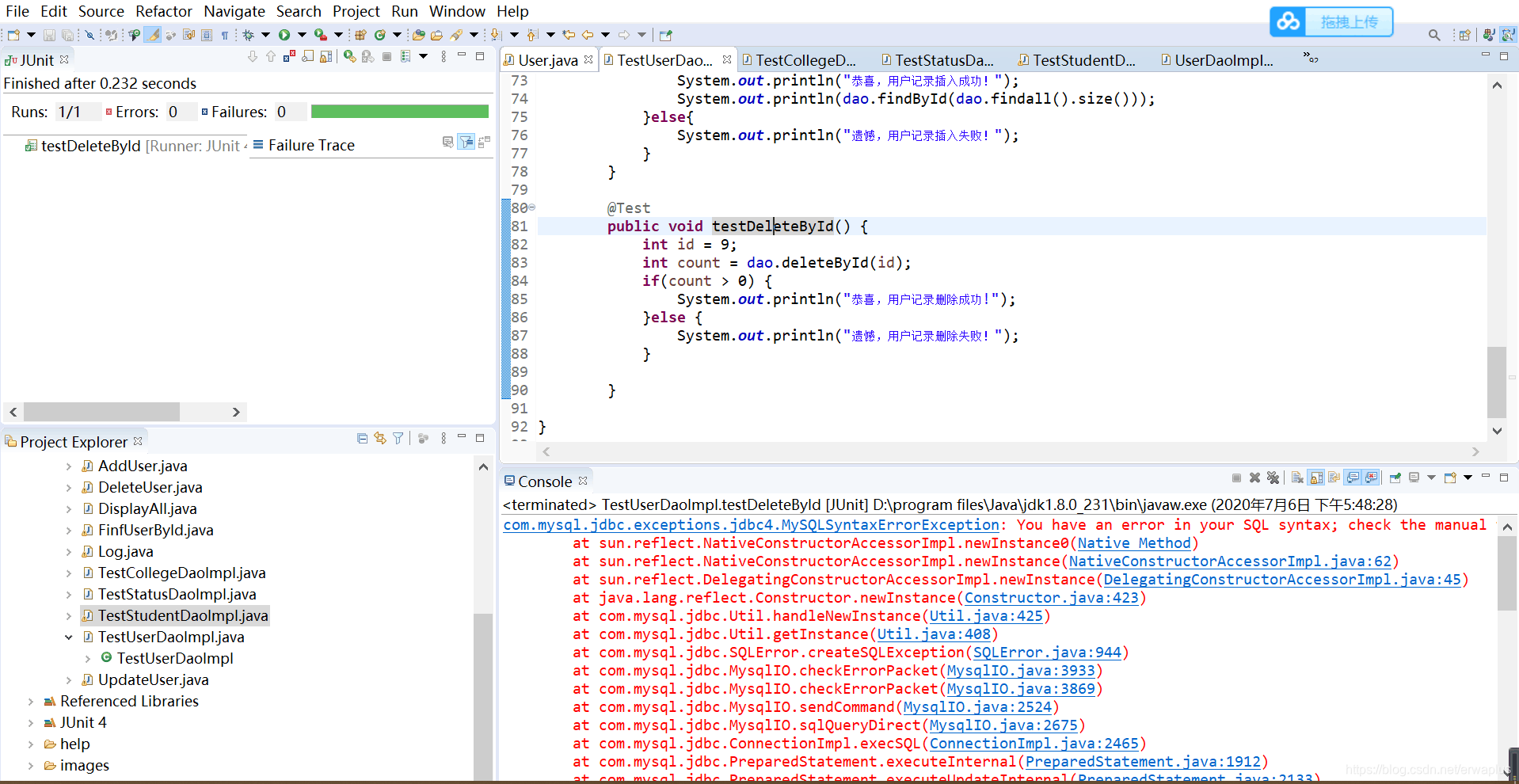Viewport: 1519px width, 784px height.
Task: Jump to Last Edit Location icon
Action: click(x=569, y=35)
